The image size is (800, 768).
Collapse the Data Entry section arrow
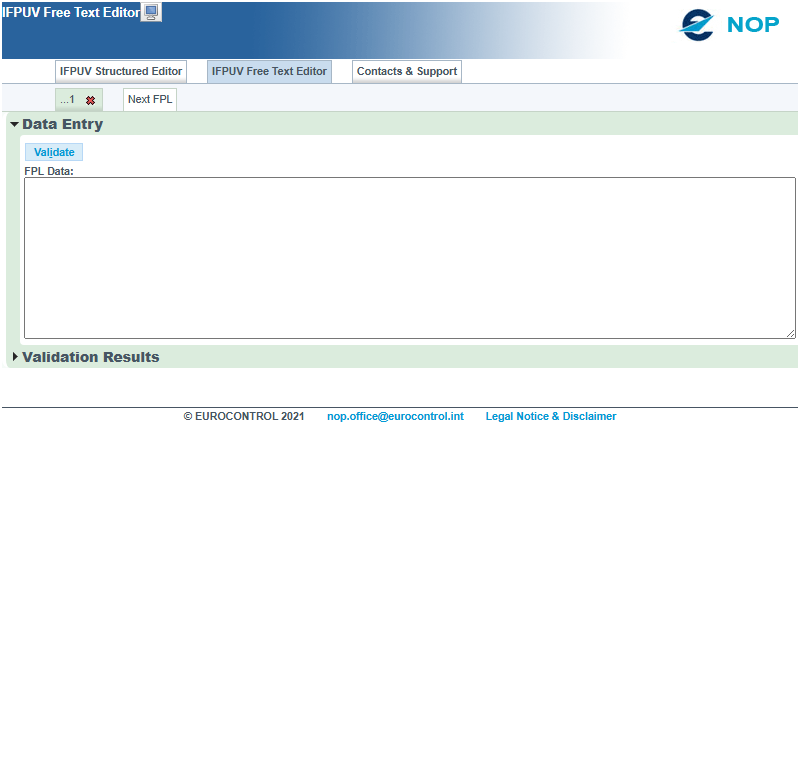14,125
